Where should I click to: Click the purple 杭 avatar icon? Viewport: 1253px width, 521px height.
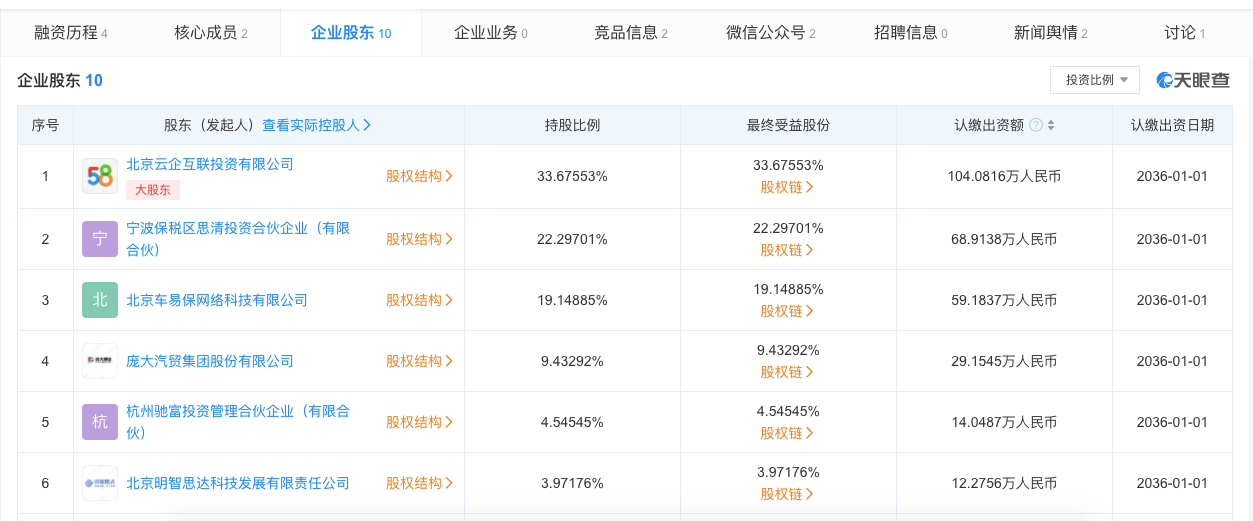100,422
